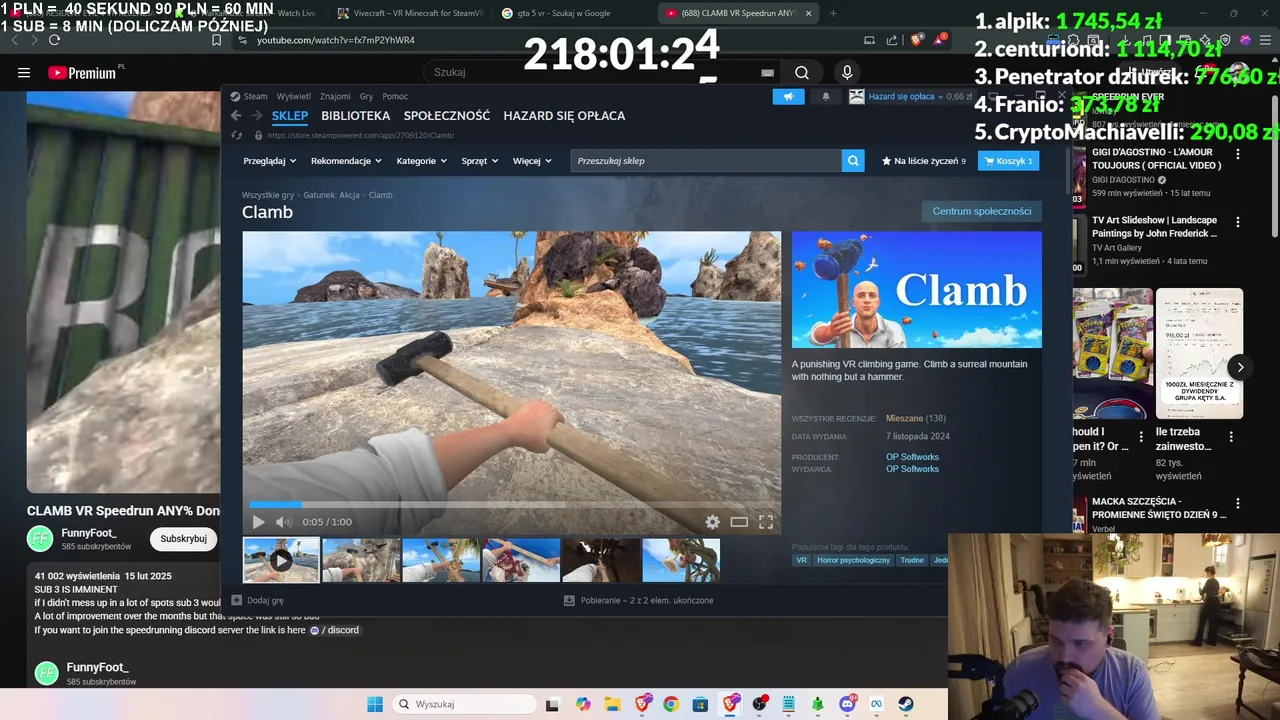This screenshot has height=720, width=1280.
Task: Open Steam announcements megaphone button
Action: 788,96
